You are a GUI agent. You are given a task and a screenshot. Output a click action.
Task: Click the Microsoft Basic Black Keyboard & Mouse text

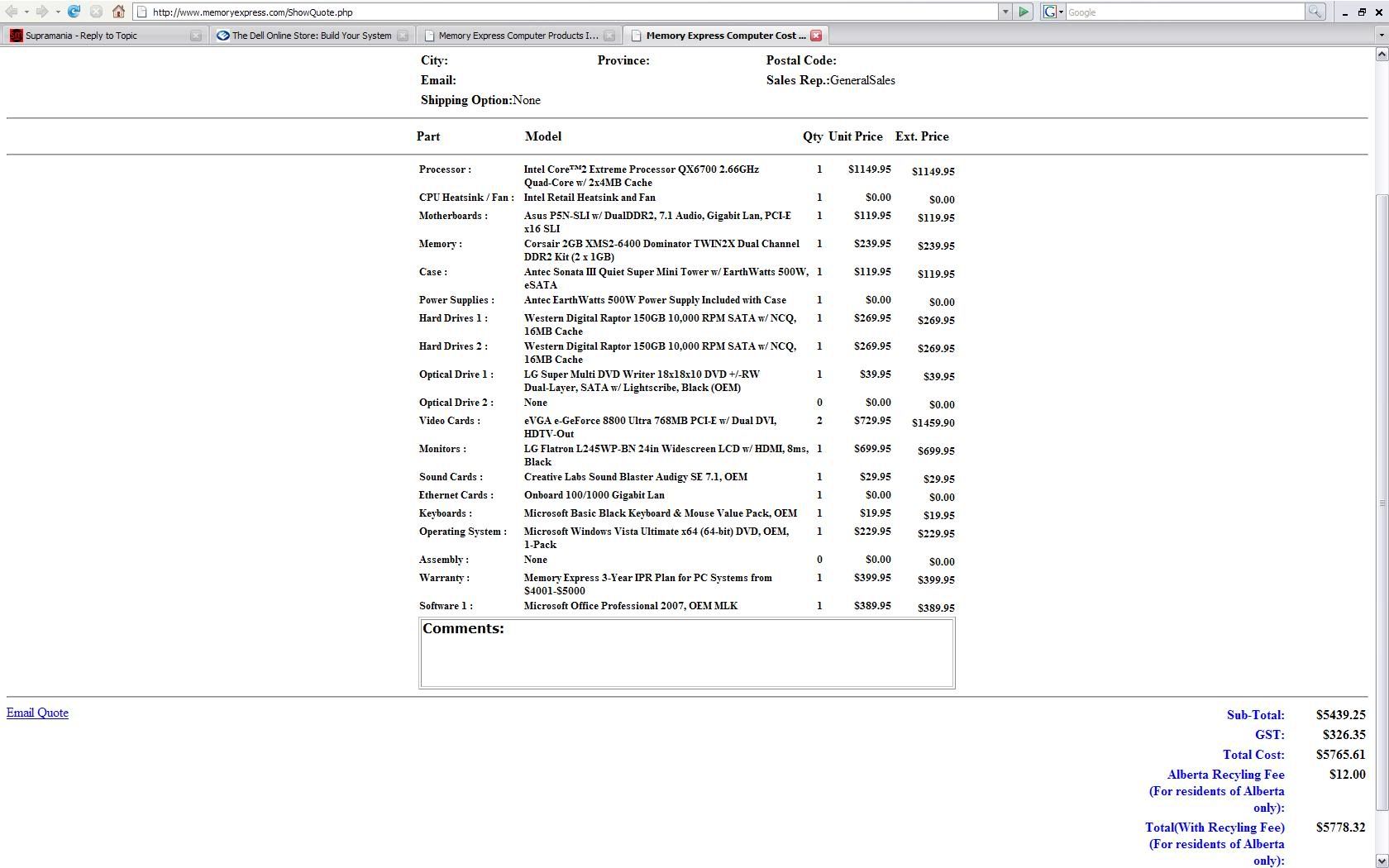661,513
